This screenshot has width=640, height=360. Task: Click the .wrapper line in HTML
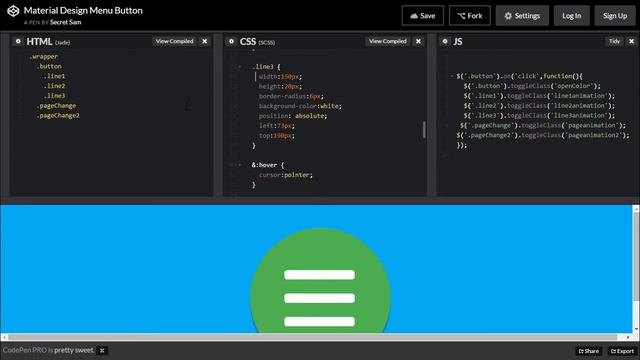point(44,57)
